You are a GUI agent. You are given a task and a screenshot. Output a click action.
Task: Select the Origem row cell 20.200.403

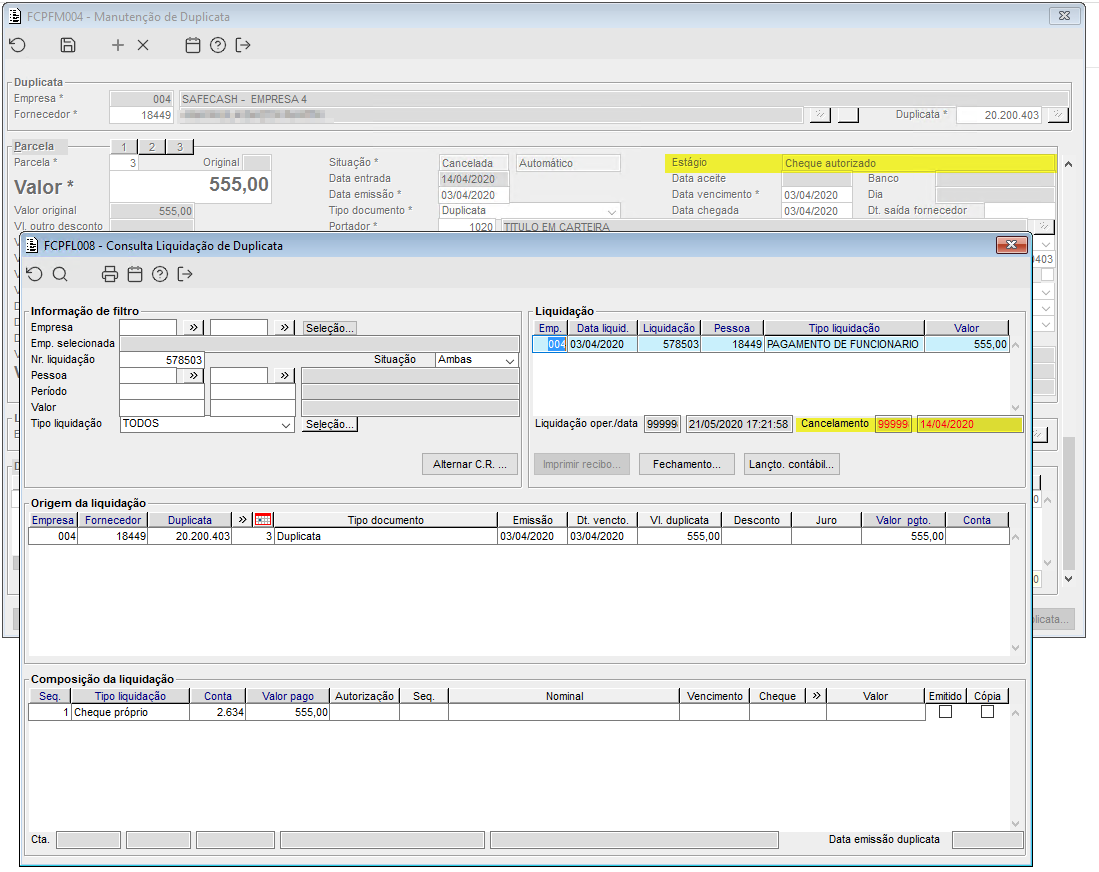coord(190,536)
